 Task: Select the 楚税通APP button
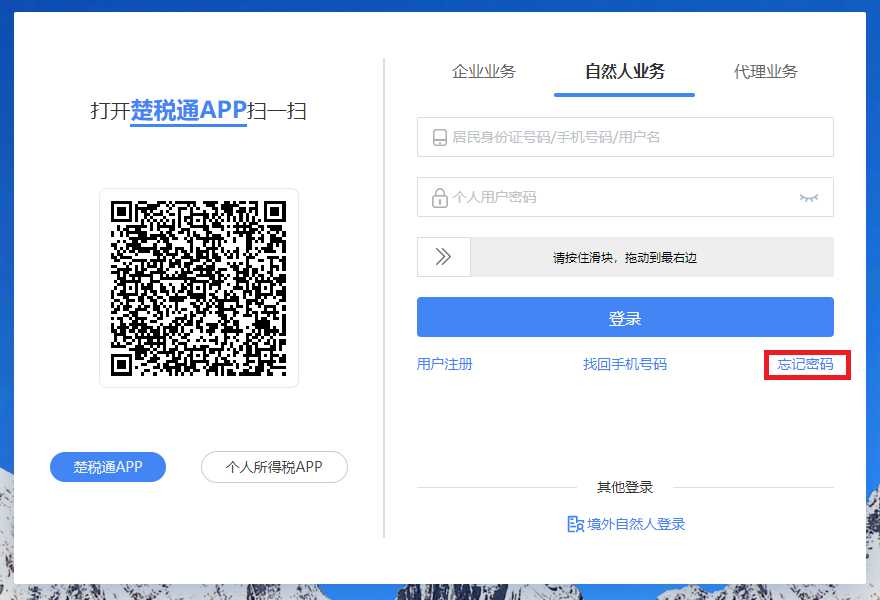[x=108, y=467]
